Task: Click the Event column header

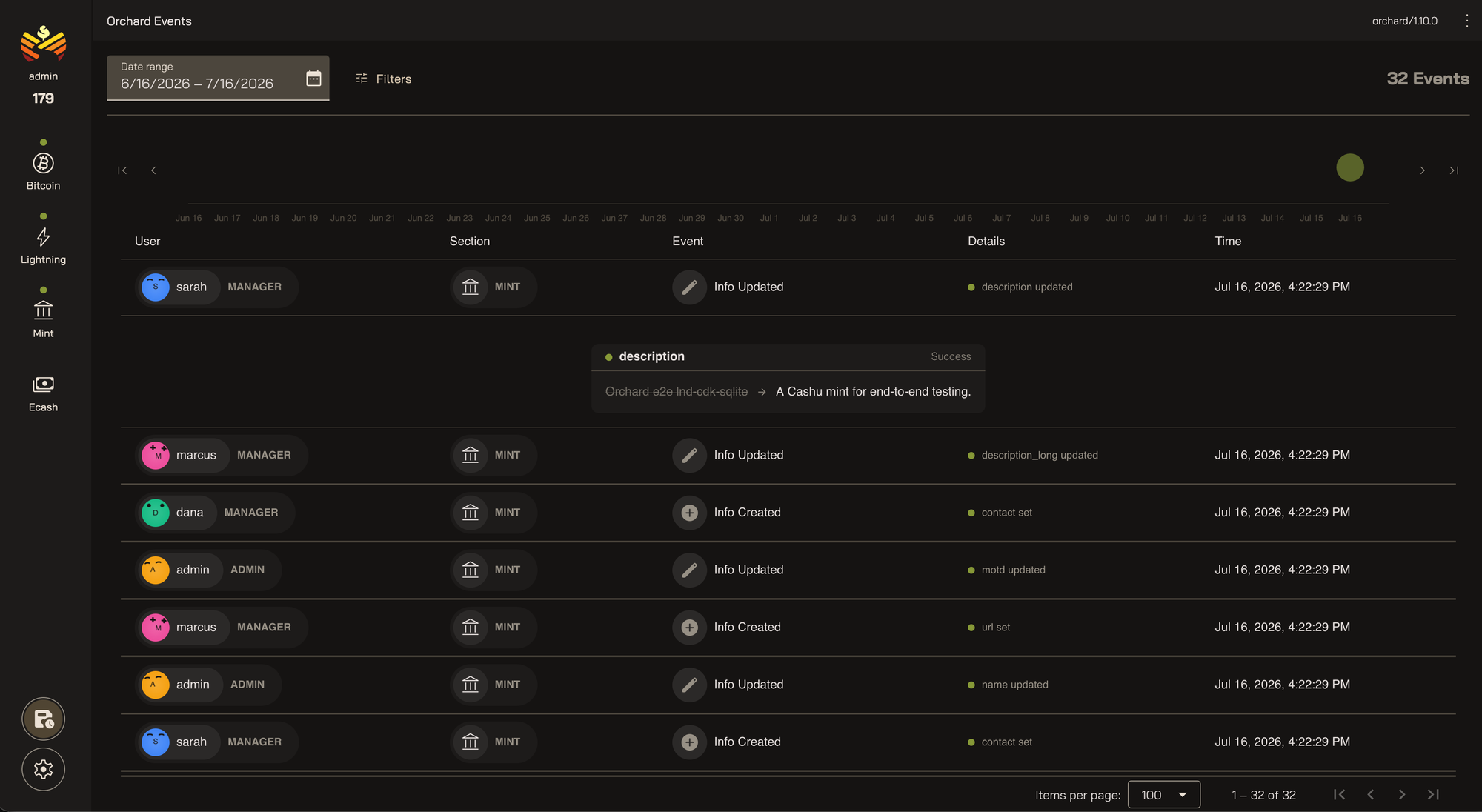Action: click(x=688, y=242)
